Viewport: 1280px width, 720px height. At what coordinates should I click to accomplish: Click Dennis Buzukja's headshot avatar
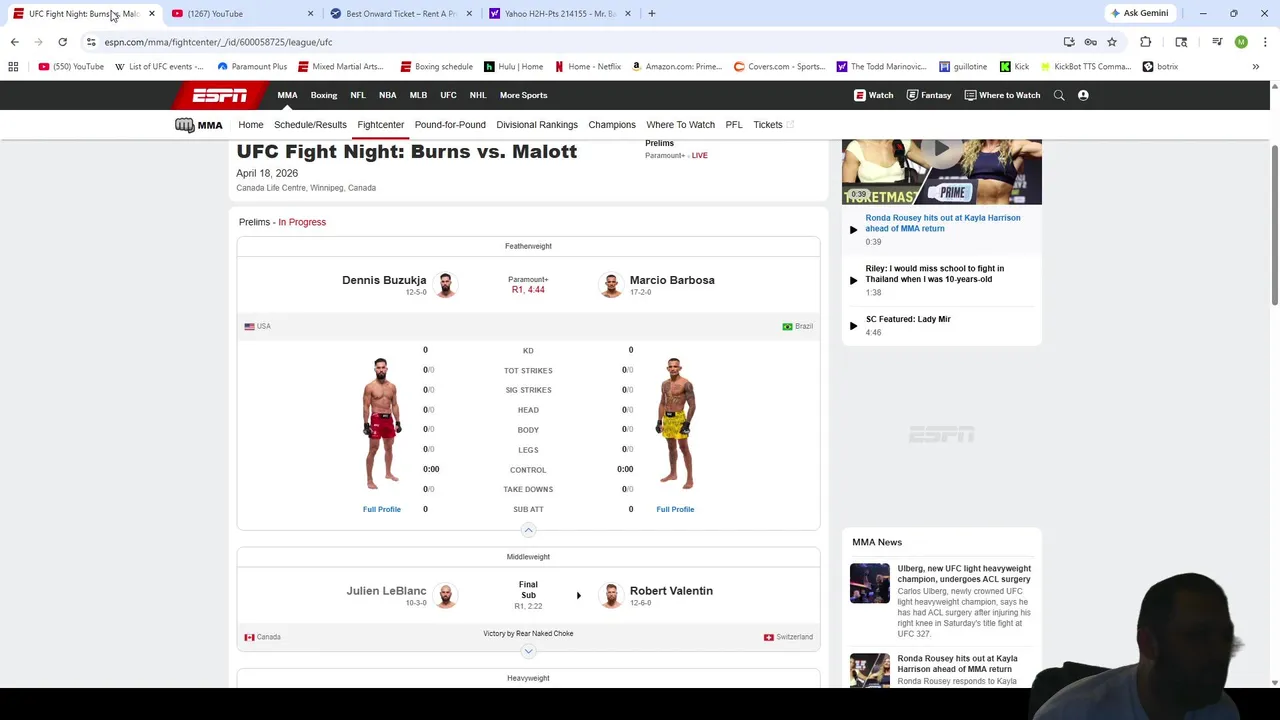(446, 285)
